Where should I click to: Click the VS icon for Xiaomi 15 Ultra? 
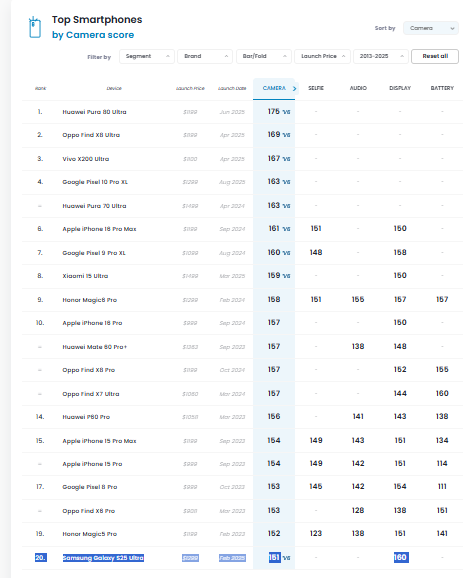coord(286,276)
